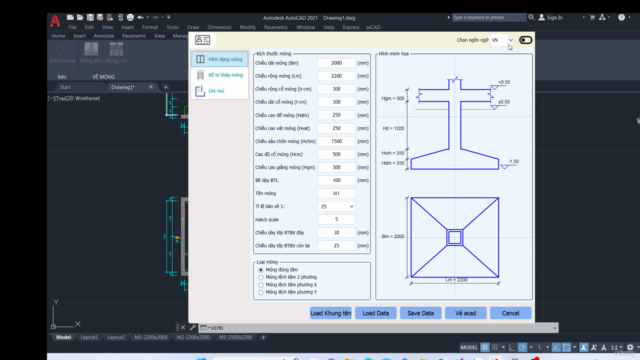Click the Plot printer icon in quick access toolbar
The width and height of the screenshot is (640, 360).
[x=130, y=18]
